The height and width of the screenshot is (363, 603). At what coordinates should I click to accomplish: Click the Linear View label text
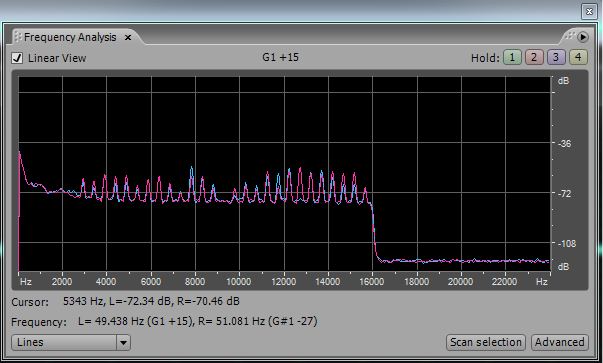[x=57, y=58]
